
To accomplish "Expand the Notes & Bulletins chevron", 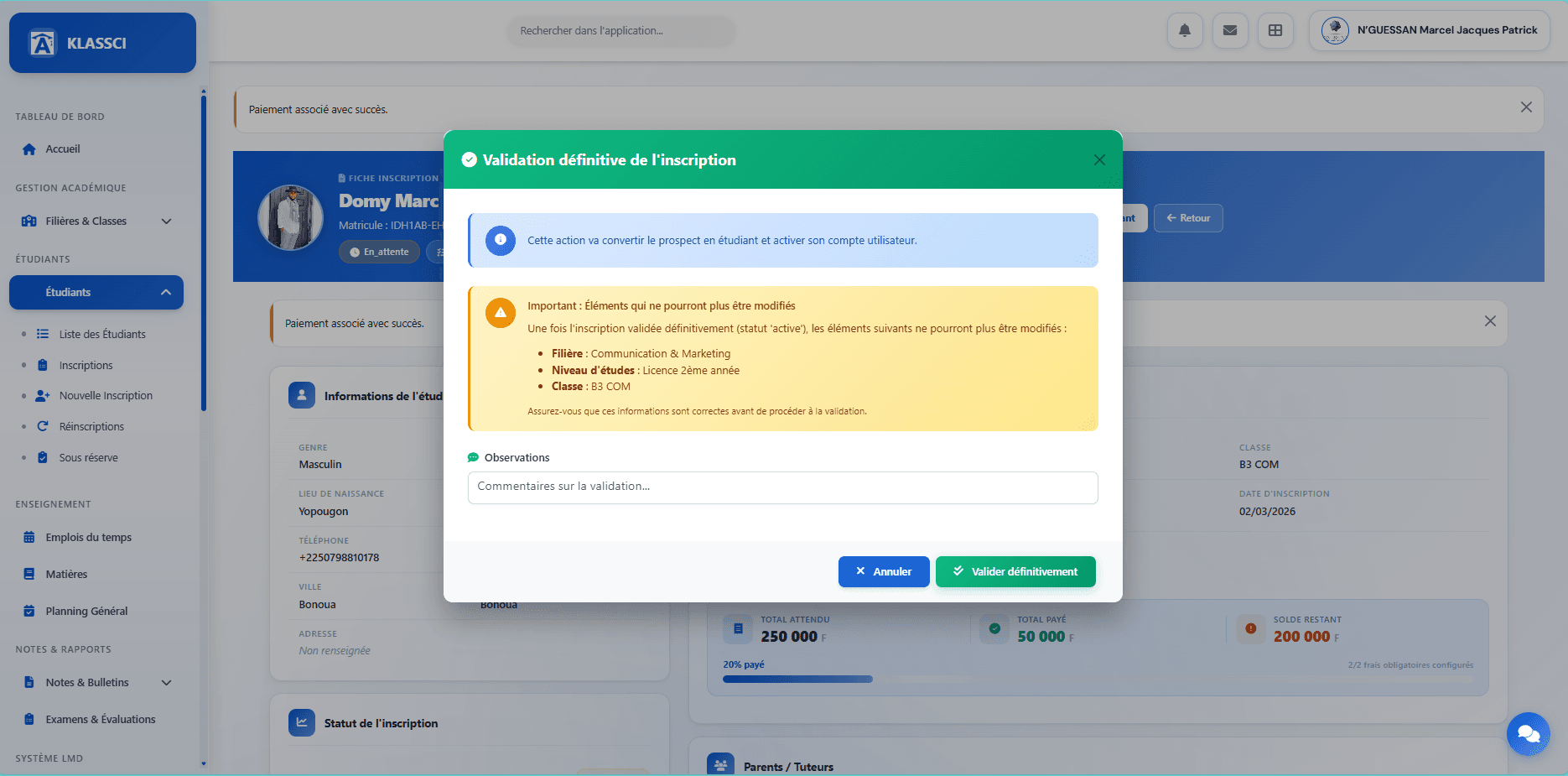I will [166, 683].
